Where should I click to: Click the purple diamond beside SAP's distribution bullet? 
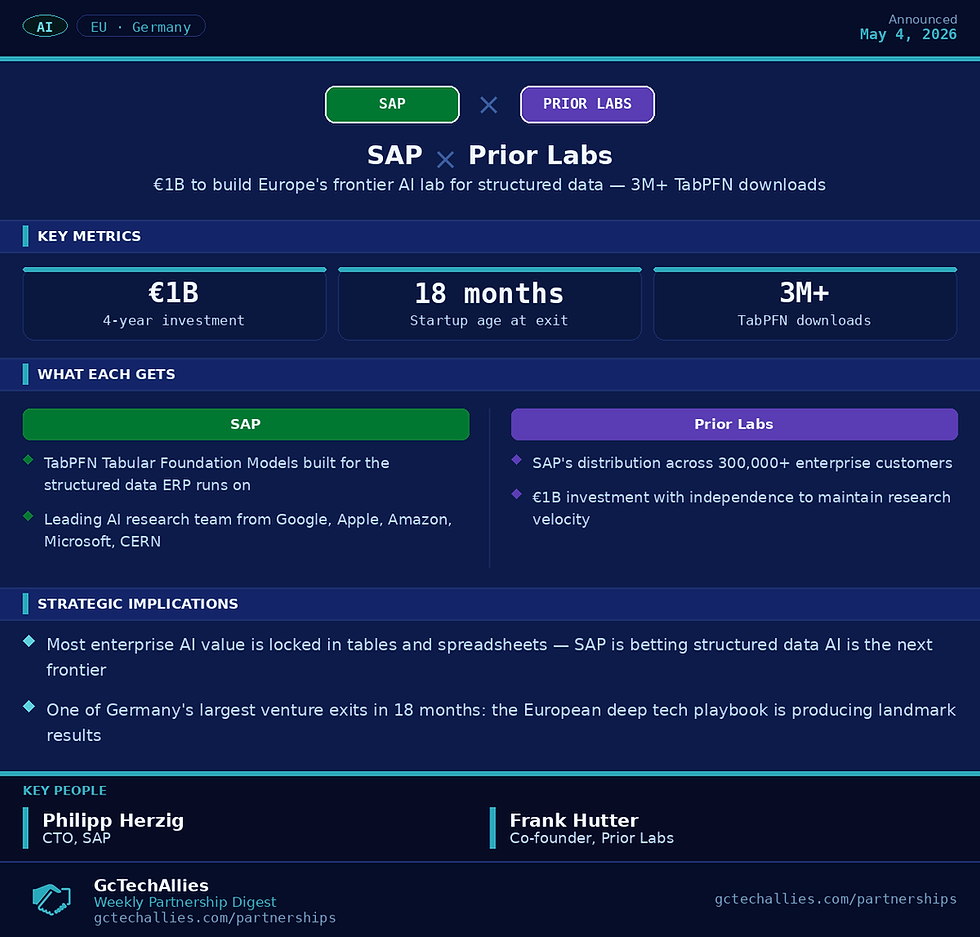[x=516, y=460]
